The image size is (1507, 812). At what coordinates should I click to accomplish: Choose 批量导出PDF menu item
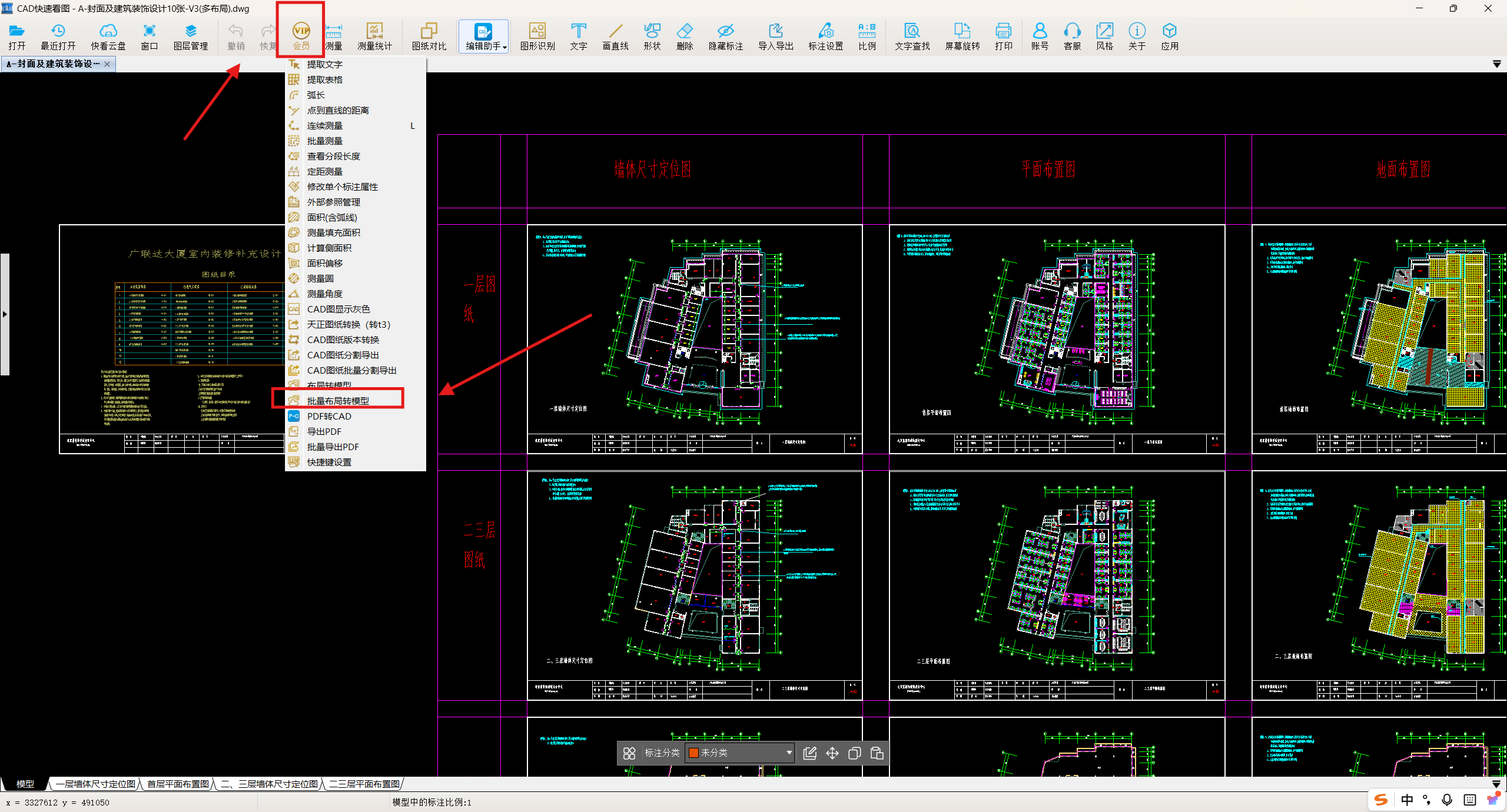tap(356, 447)
